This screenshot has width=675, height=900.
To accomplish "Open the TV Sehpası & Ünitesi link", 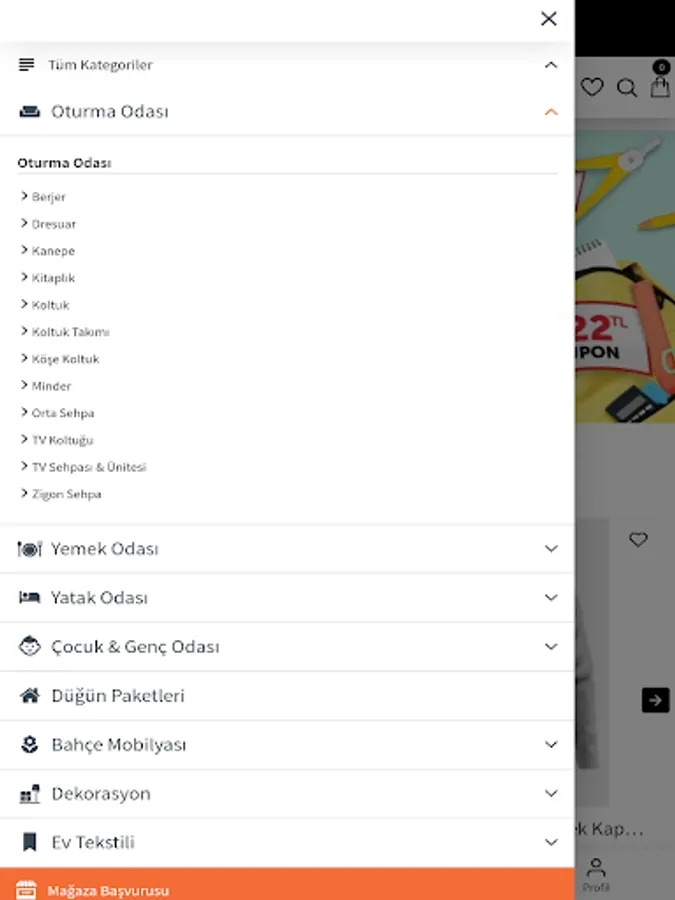I will (x=89, y=467).
